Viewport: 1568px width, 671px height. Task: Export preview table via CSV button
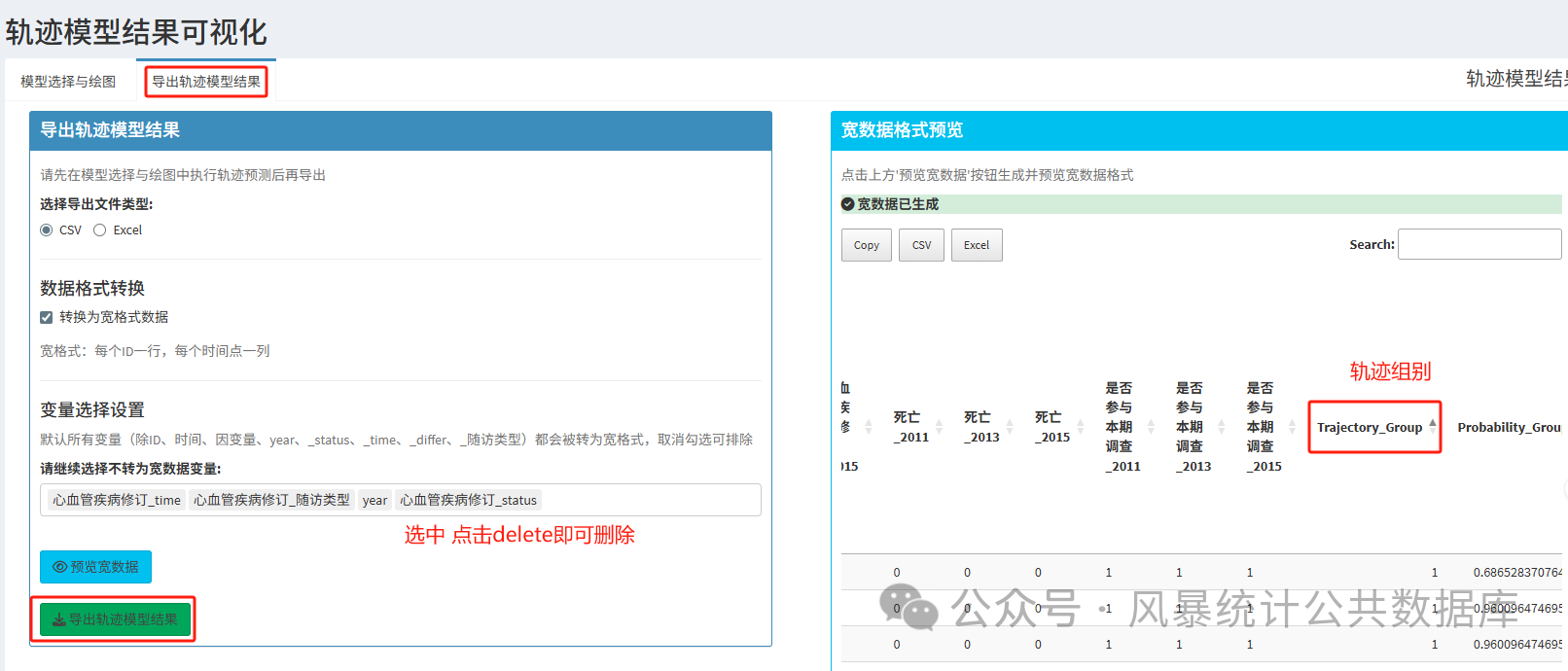click(921, 245)
